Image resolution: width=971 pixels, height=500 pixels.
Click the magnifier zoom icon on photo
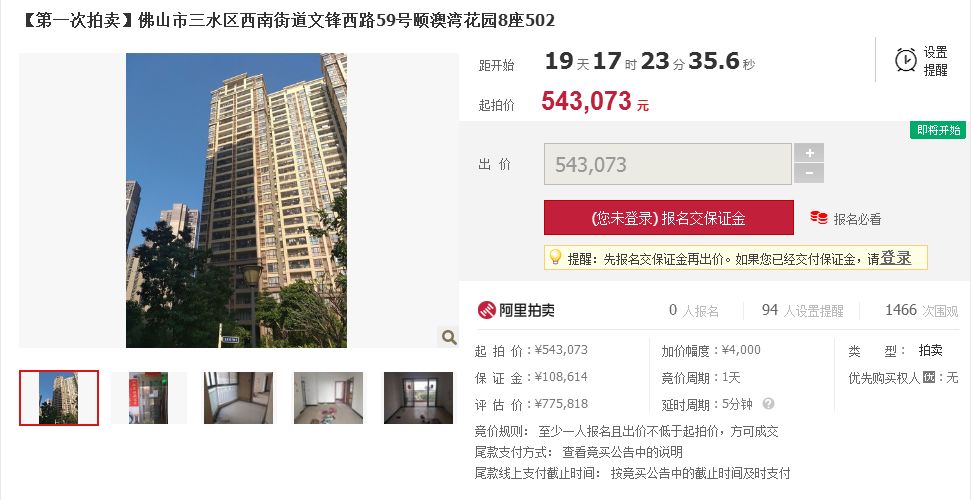coord(448,337)
